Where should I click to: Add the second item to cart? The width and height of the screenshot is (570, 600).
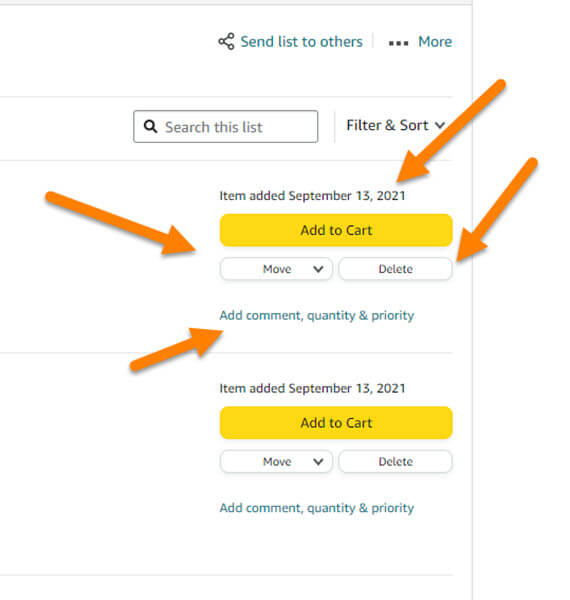coord(336,422)
